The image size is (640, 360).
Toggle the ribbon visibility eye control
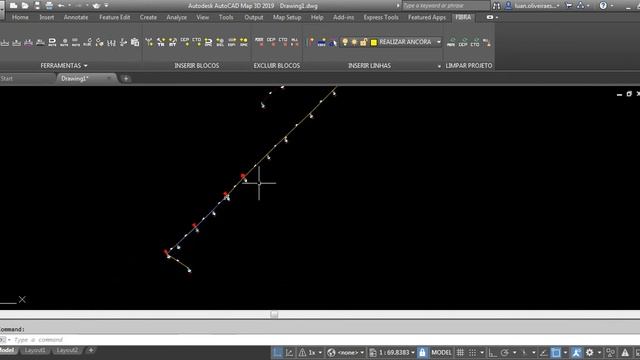point(490,18)
